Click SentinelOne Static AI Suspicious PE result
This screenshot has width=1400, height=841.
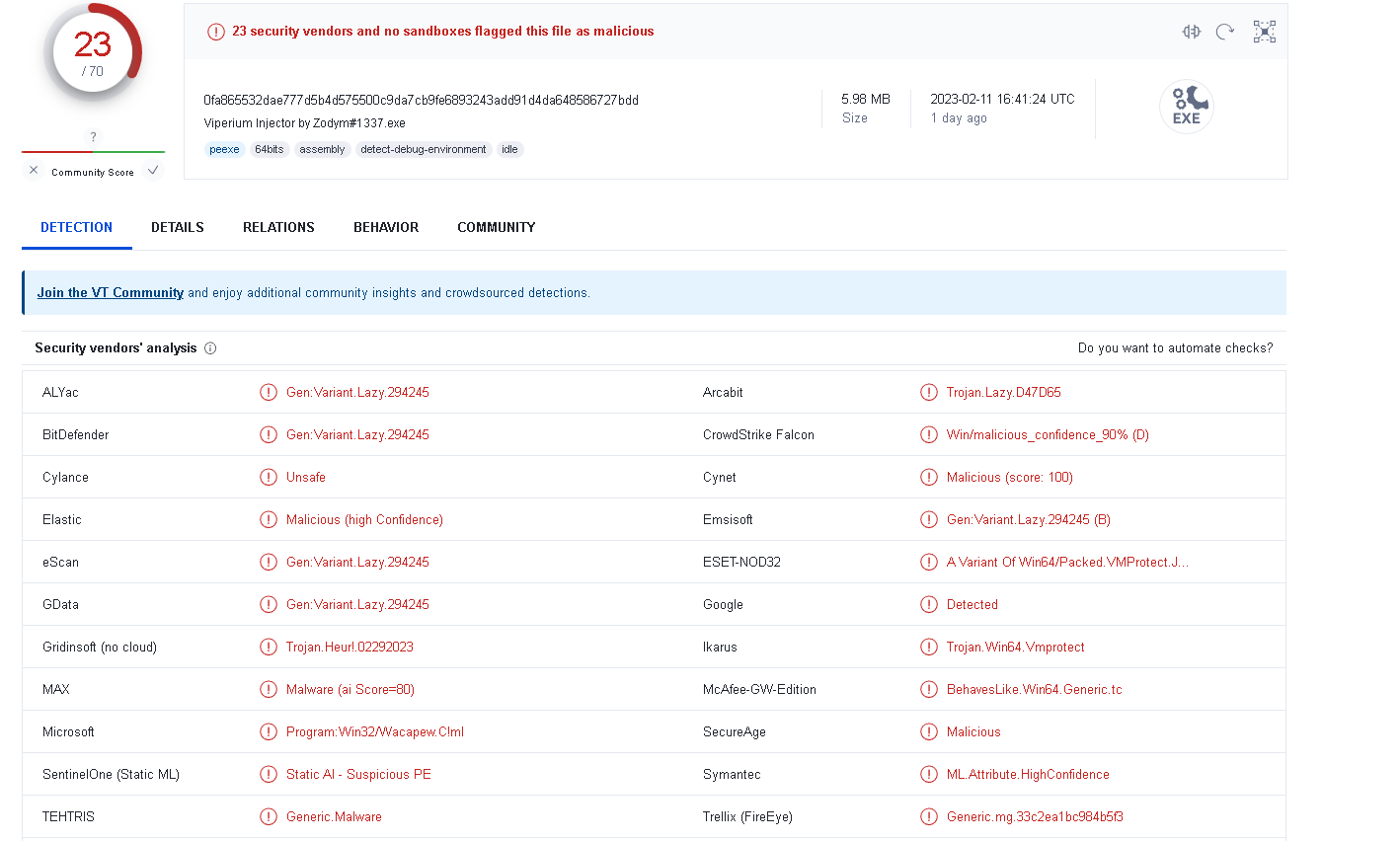[x=358, y=774]
